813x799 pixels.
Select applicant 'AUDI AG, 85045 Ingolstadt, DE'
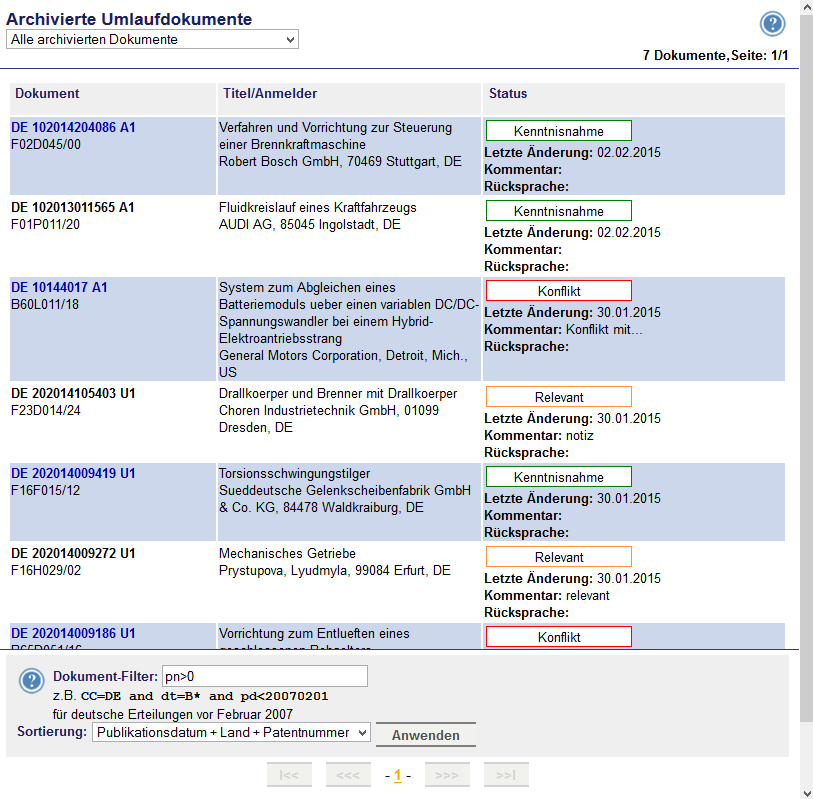point(310,224)
